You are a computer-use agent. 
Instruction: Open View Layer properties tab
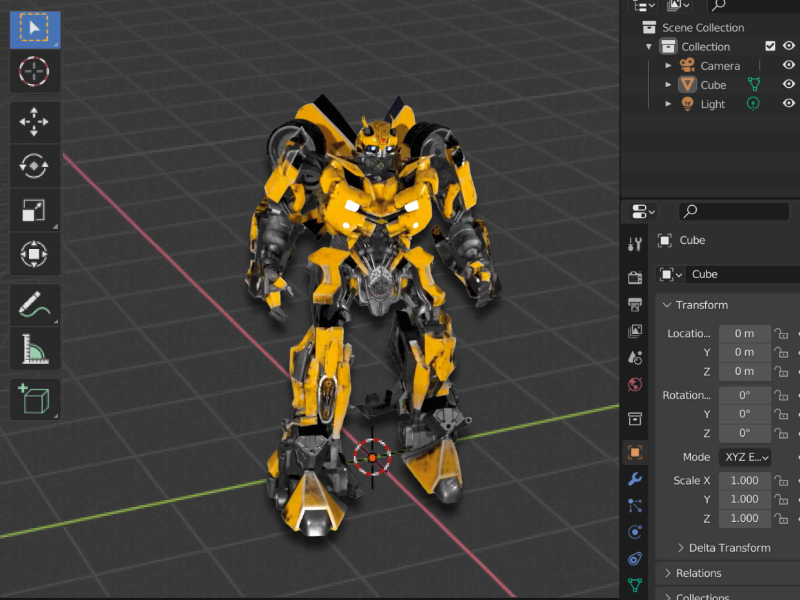tap(635, 331)
